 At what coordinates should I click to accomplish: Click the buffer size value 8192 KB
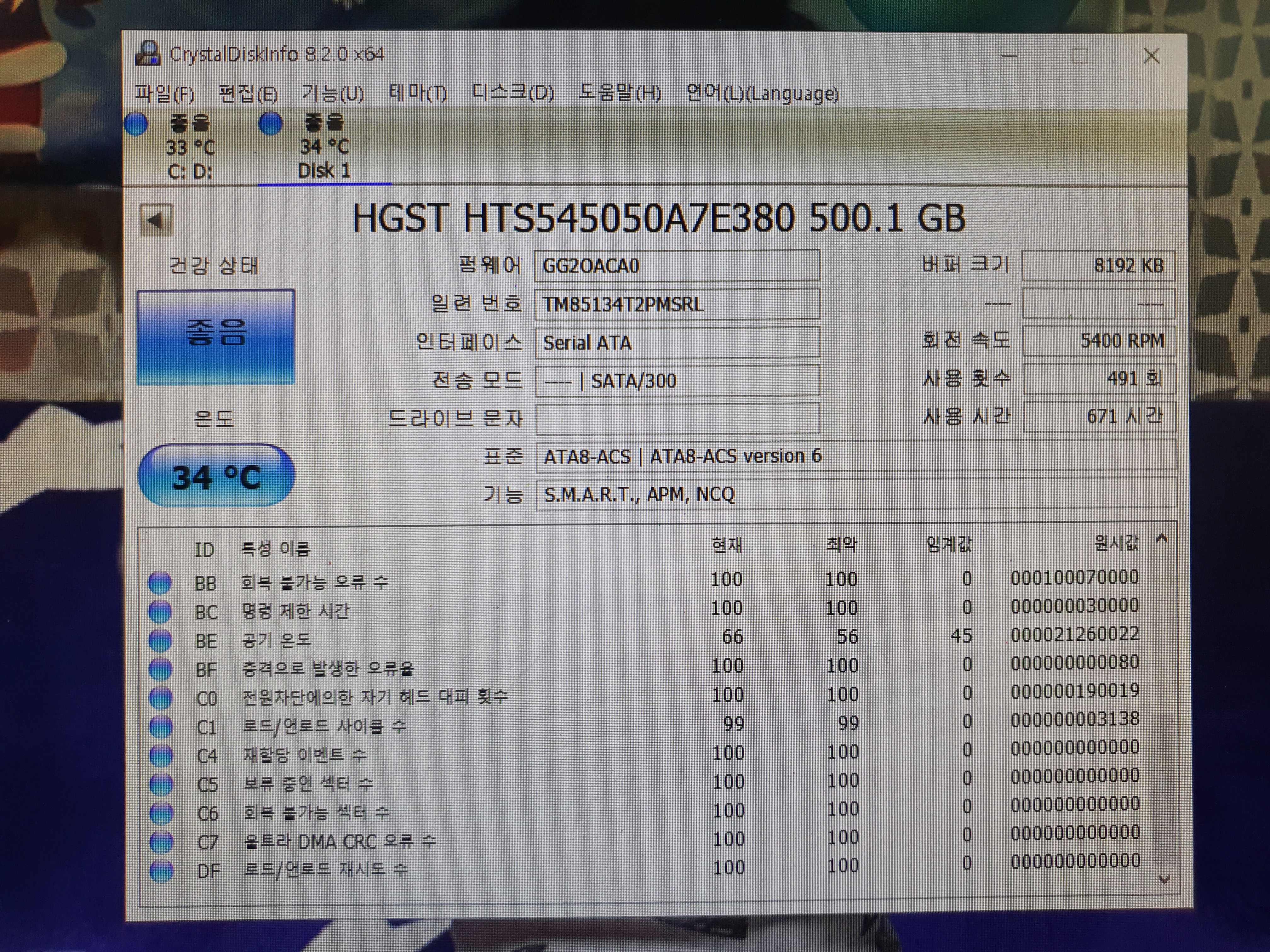pyautogui.click(x=1098, y=266)
